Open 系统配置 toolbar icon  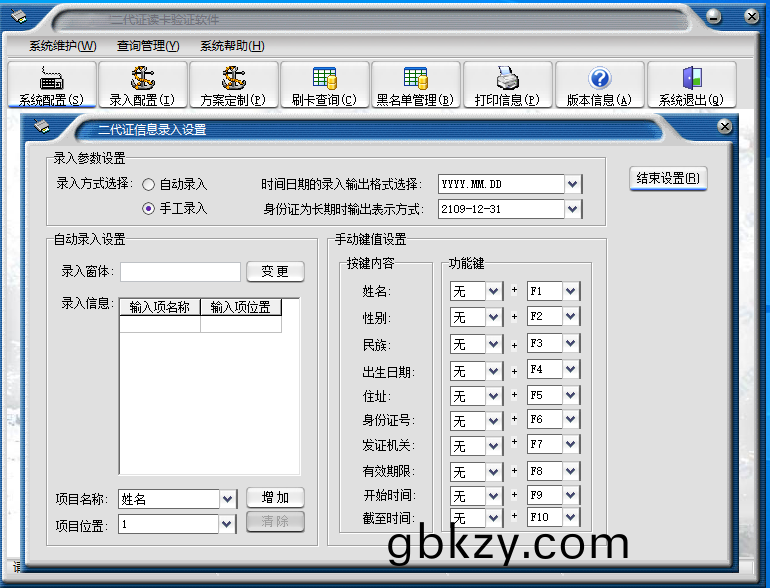click(51, 78)
